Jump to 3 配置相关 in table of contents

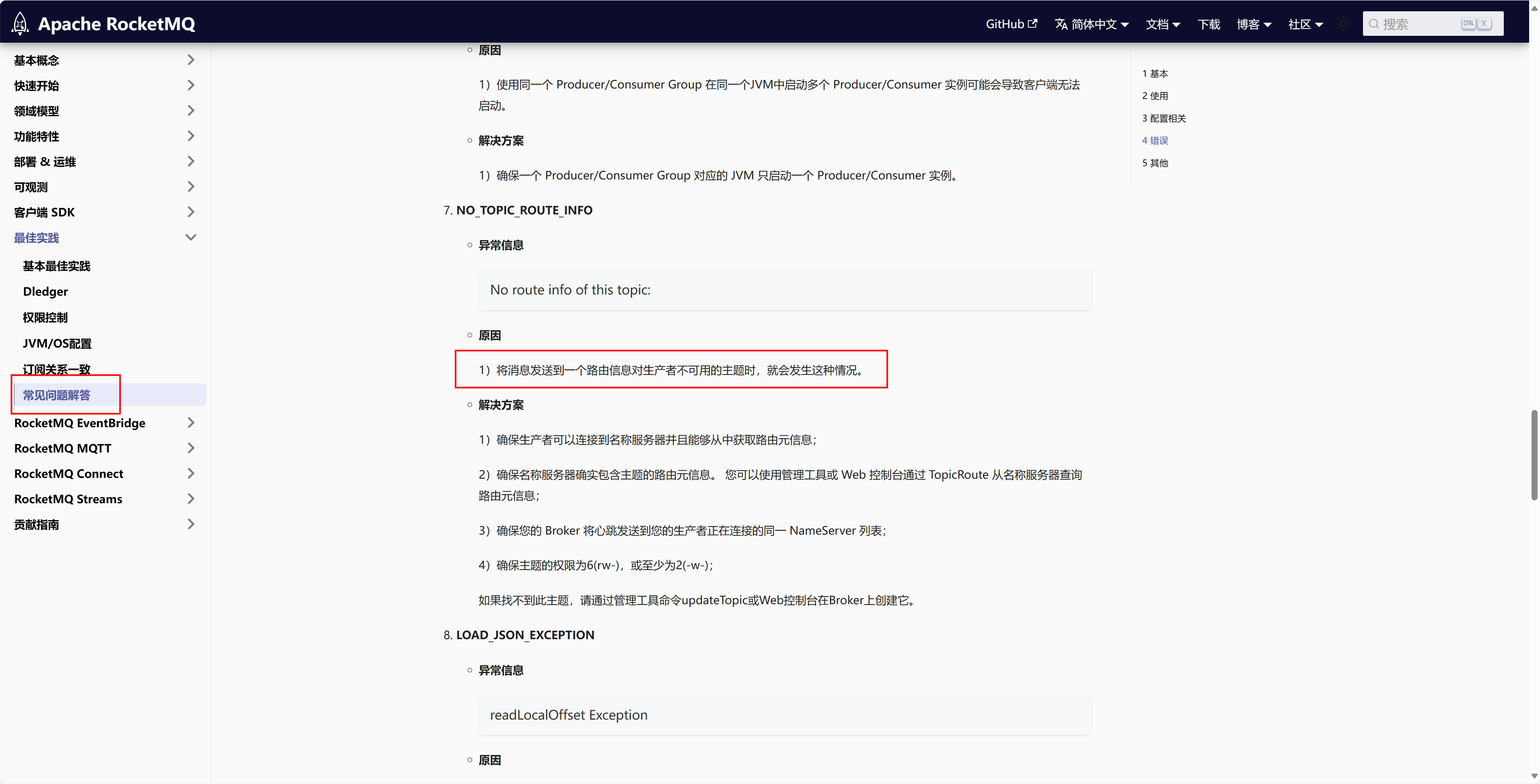(1164, 118)
